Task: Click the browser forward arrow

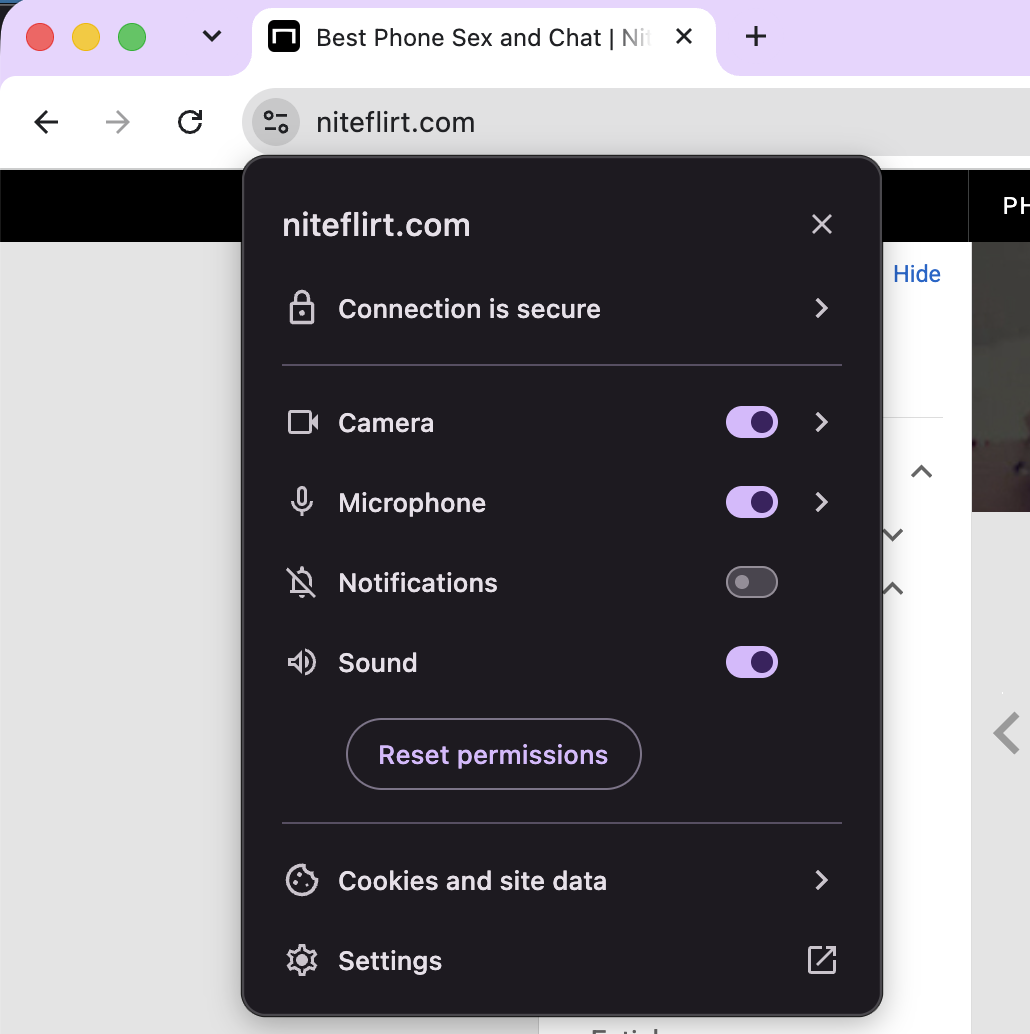Action: pos(118,122)
